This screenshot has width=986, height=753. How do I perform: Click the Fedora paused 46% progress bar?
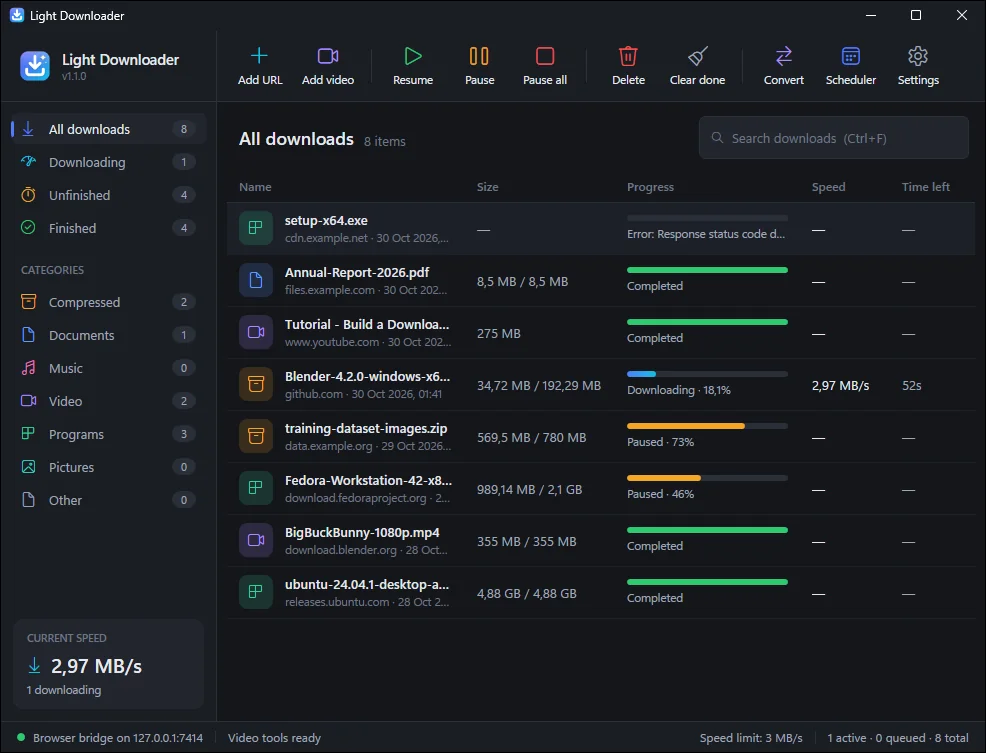tap(707, 478)
